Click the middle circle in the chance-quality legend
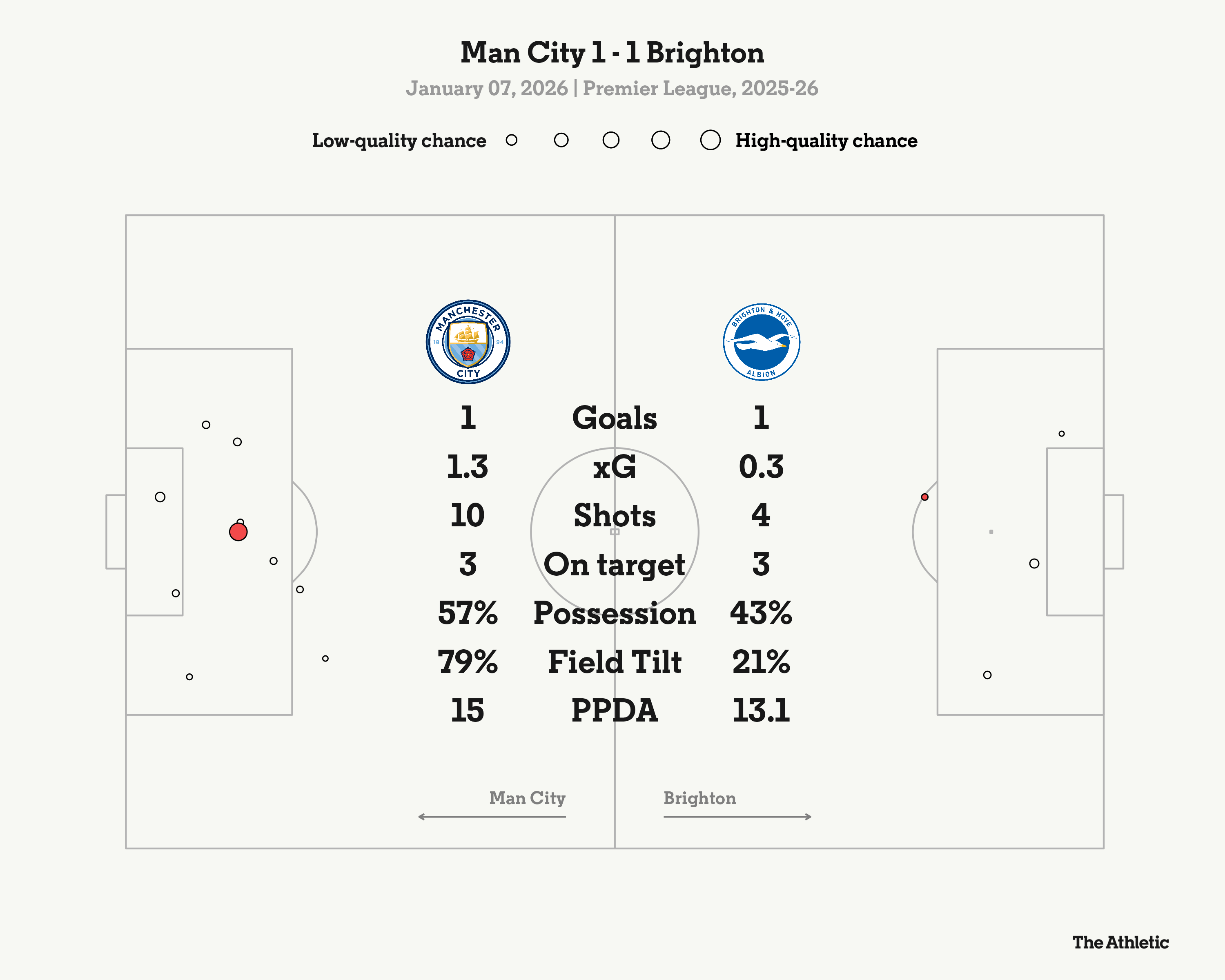The width and height of the screenshot is (1225, 980). coord(611,140)
